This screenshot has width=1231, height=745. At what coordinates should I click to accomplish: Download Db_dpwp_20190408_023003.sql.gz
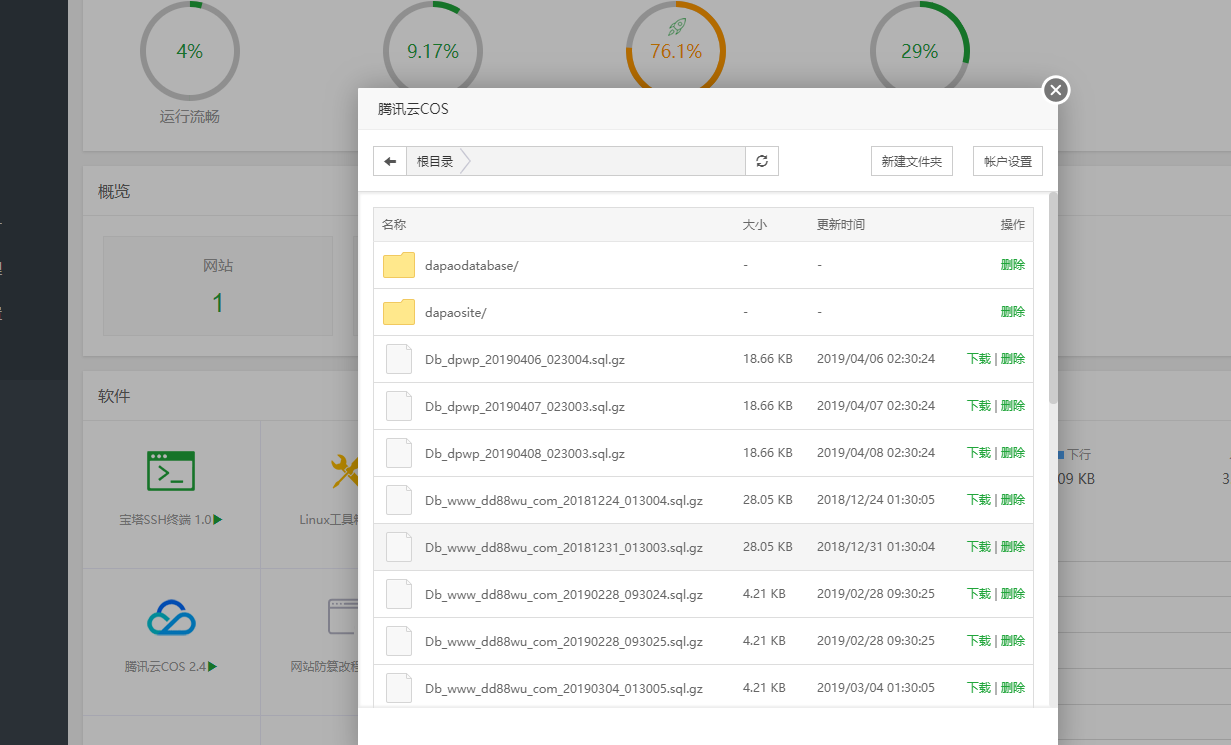pyautogui.click(x=979, y=453)
